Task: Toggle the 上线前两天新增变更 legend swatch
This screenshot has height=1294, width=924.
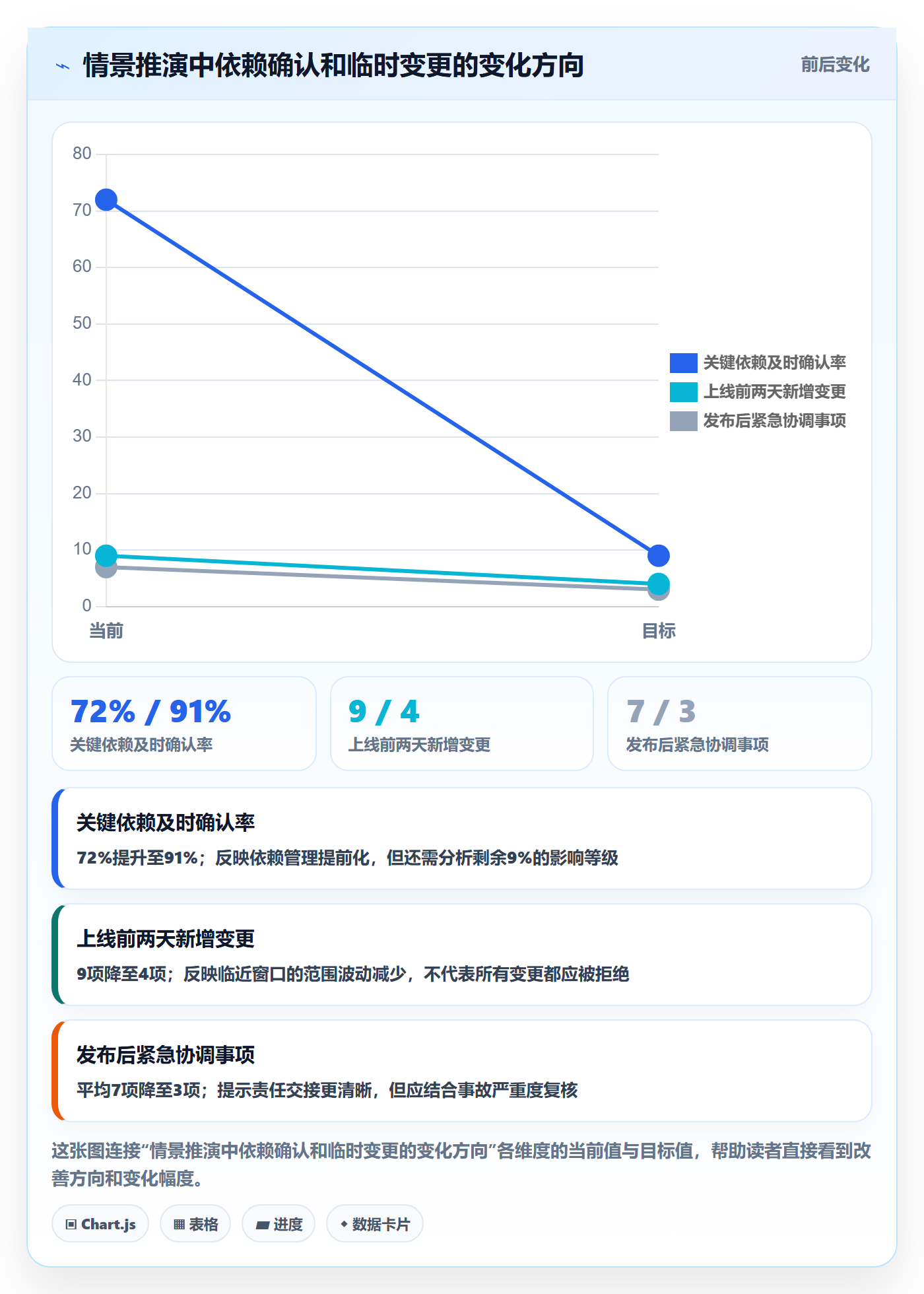Action: coord(683,392)
